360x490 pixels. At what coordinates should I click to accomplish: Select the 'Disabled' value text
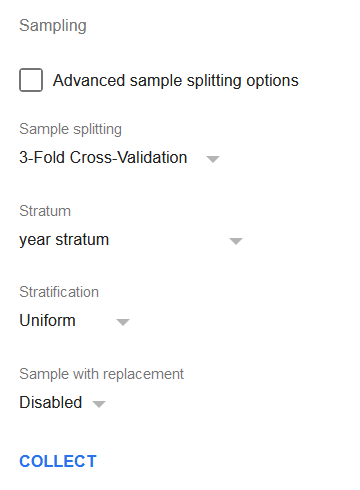(51, 402)
